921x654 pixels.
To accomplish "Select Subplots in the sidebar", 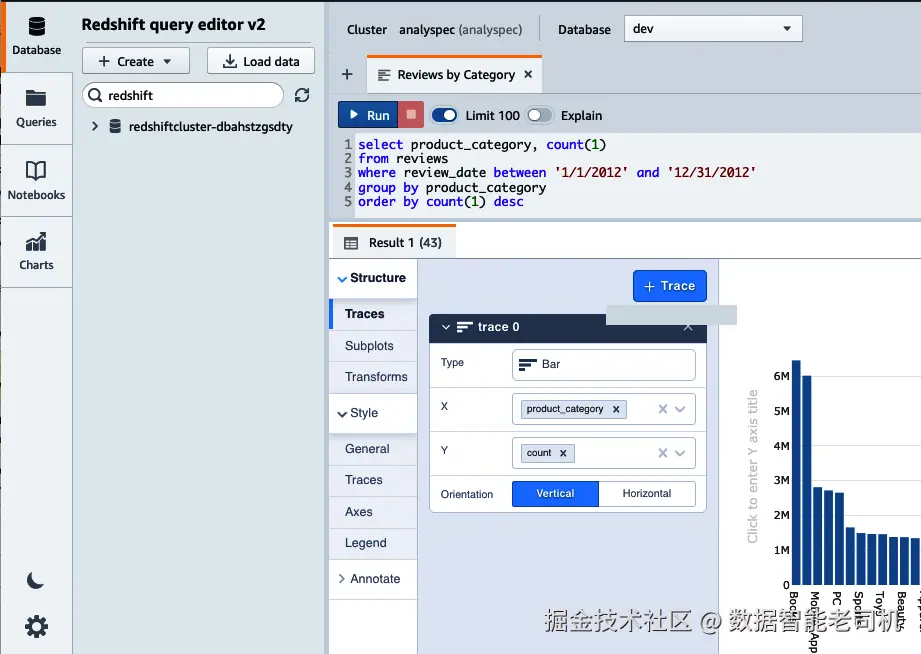I will point(372,346).
